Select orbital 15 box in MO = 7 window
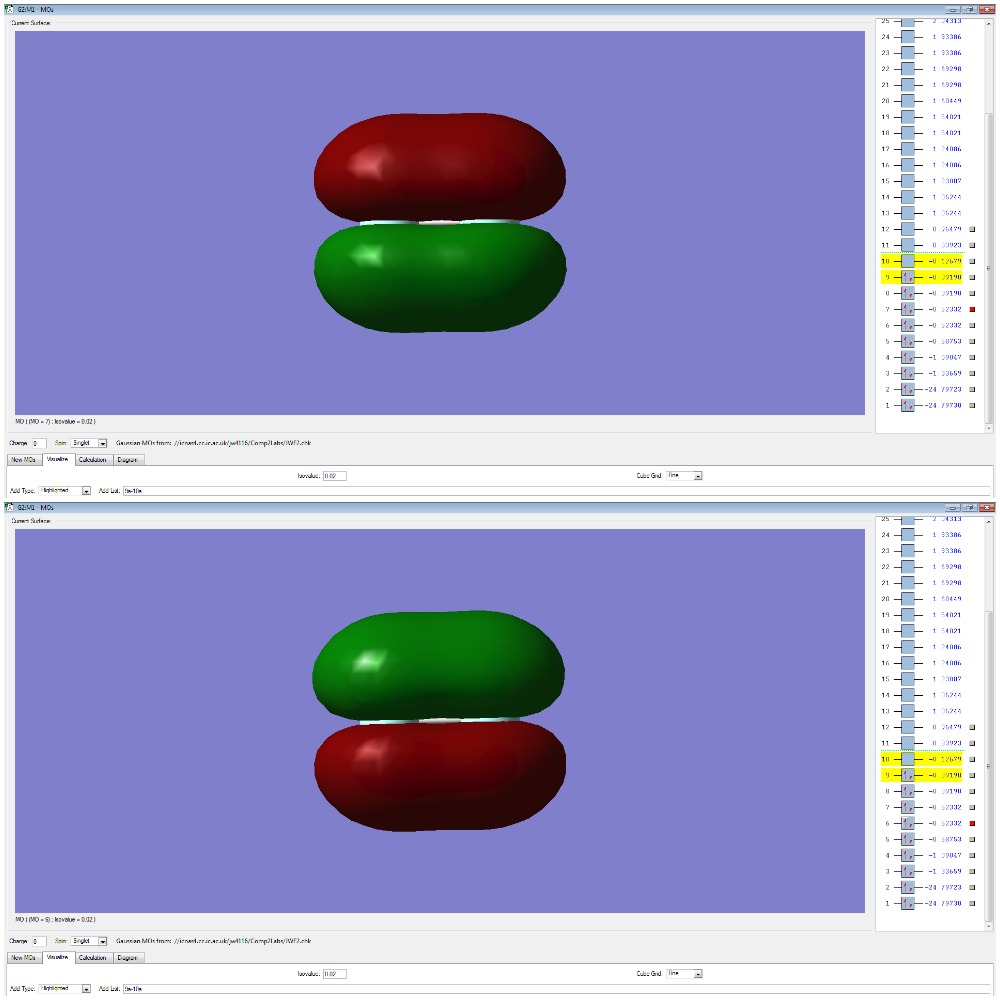 (x=907, y=181)
